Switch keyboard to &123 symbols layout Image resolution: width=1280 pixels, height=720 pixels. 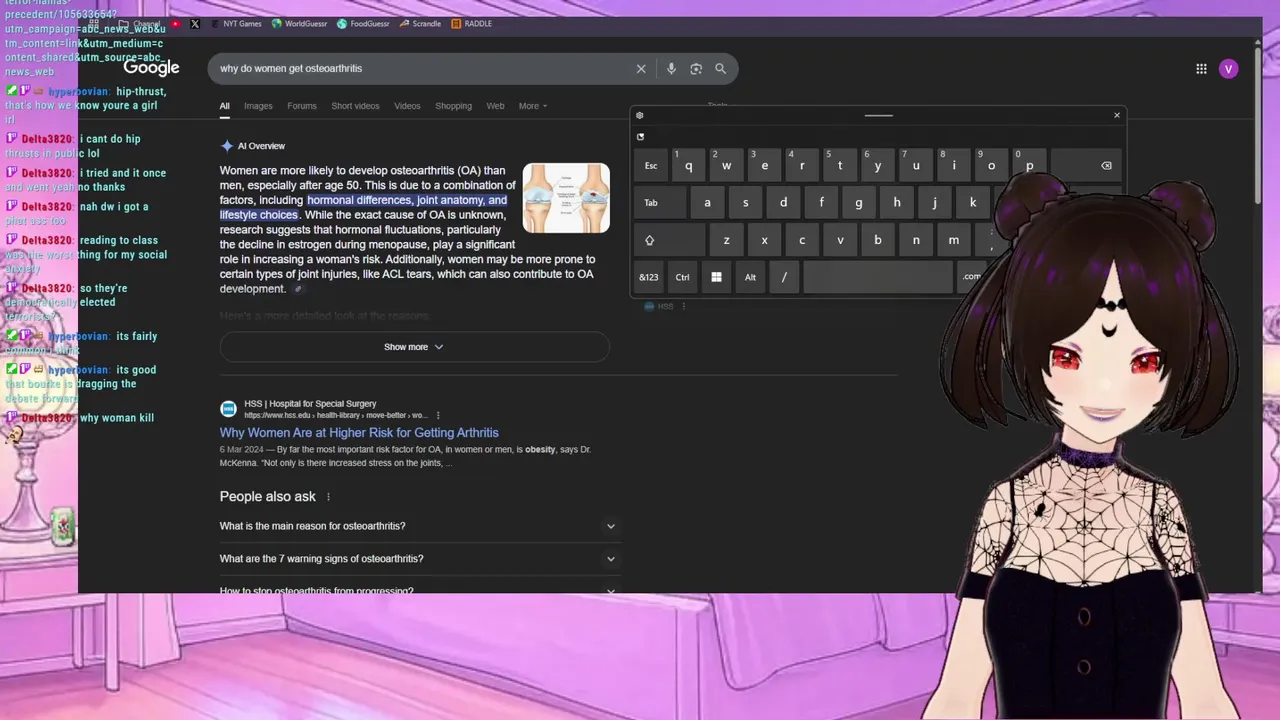pos(649,277)
